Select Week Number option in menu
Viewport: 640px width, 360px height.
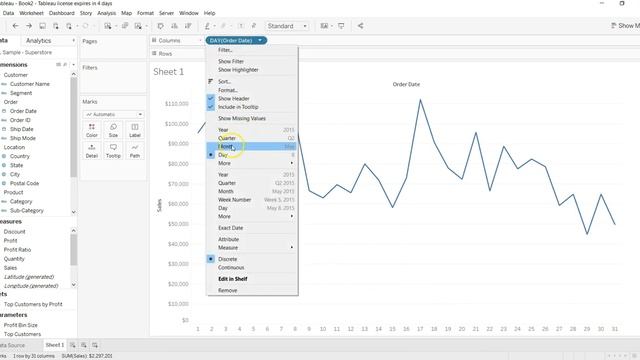[251, 200]
